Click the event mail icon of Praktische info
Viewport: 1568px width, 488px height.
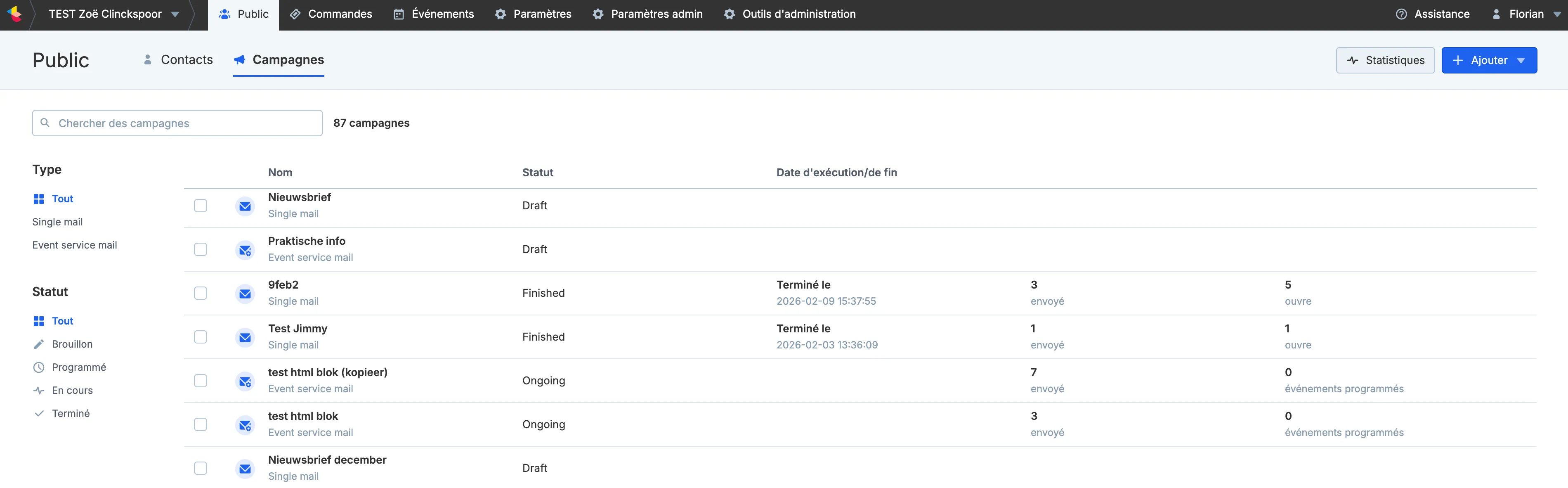coord(245,250)
